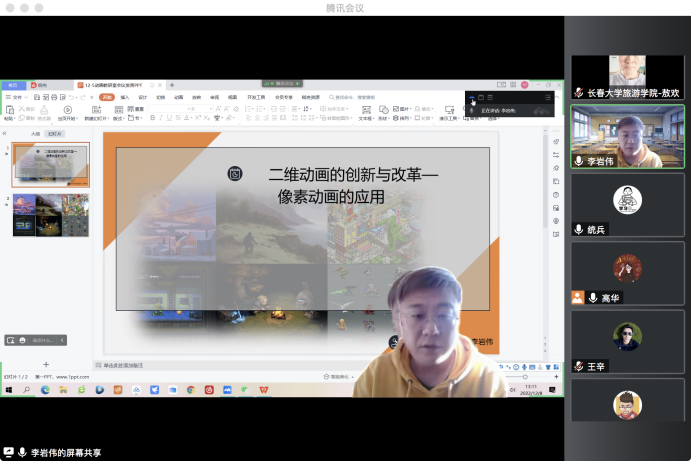Viewport: 691px width, 461px height.
Task: Click the zoom-in plus button
Action: pyautogui.click(x=556, y=377)
